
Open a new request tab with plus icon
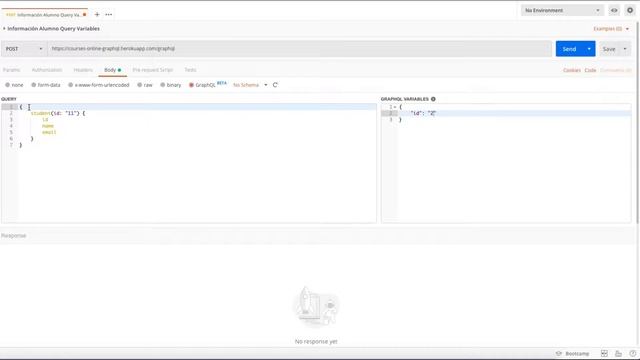click(97, 14)
